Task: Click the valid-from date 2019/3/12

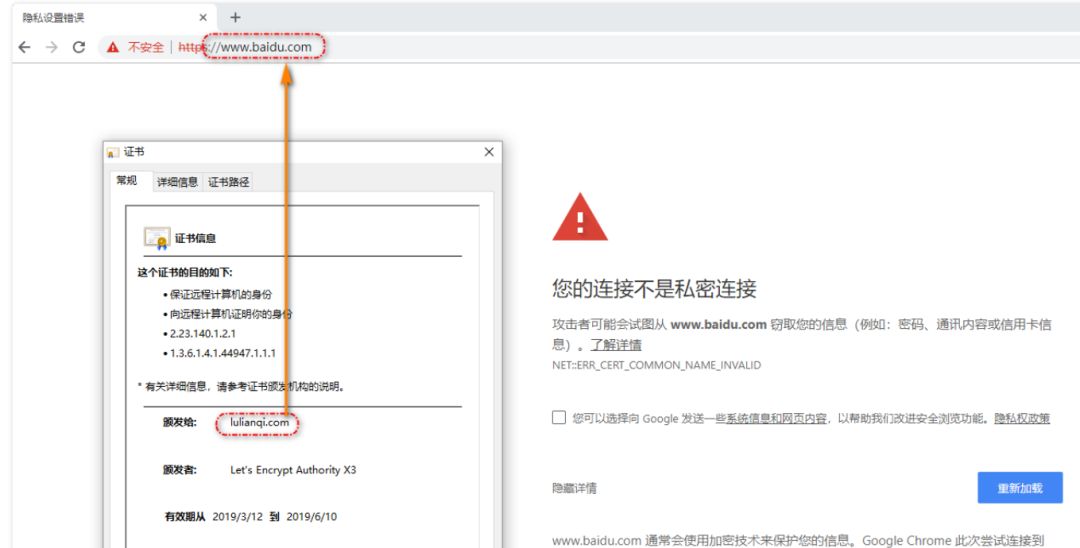Action: 238,516
